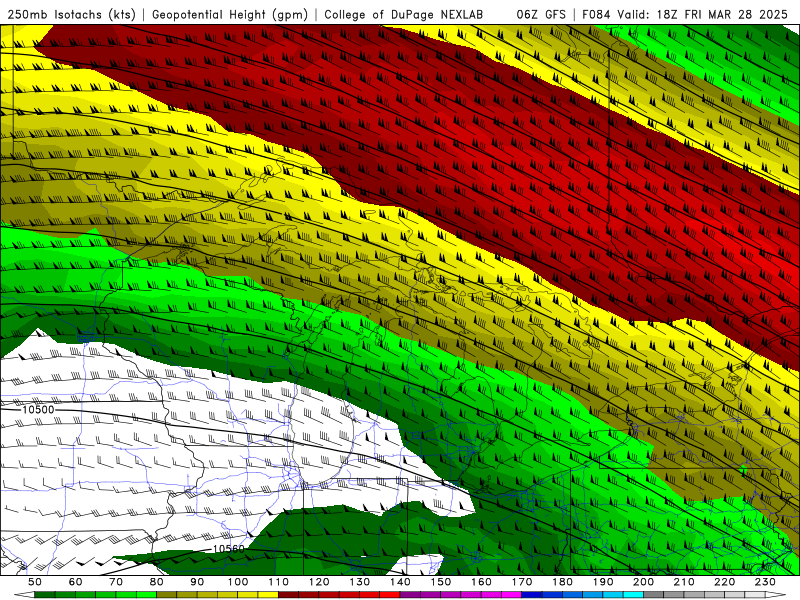800x600 pixels.
Task: Click the 110 knot tick label on the color scale
Action: pos(279,582)
